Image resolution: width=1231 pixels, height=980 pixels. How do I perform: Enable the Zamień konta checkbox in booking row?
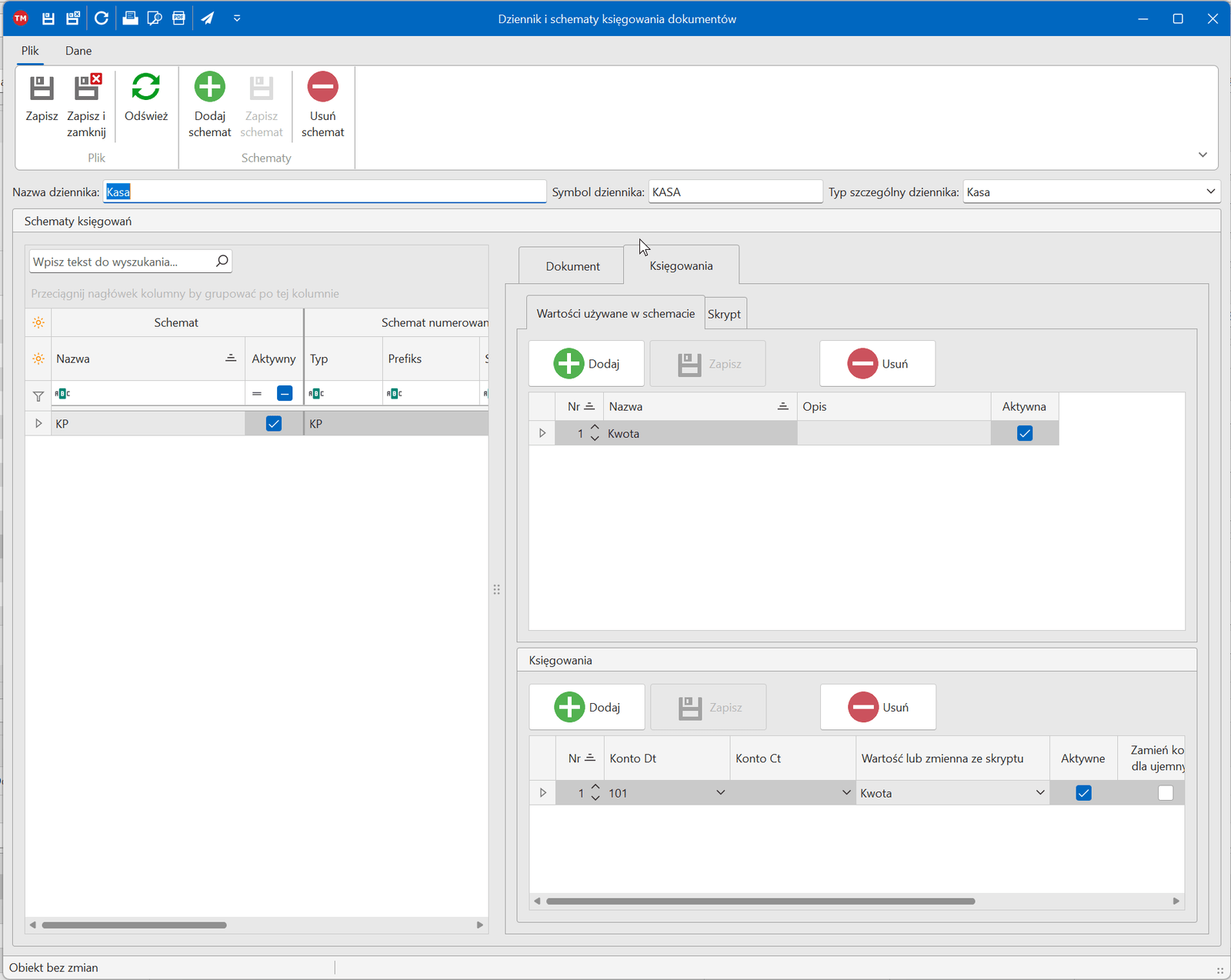tap(1165, 793)
